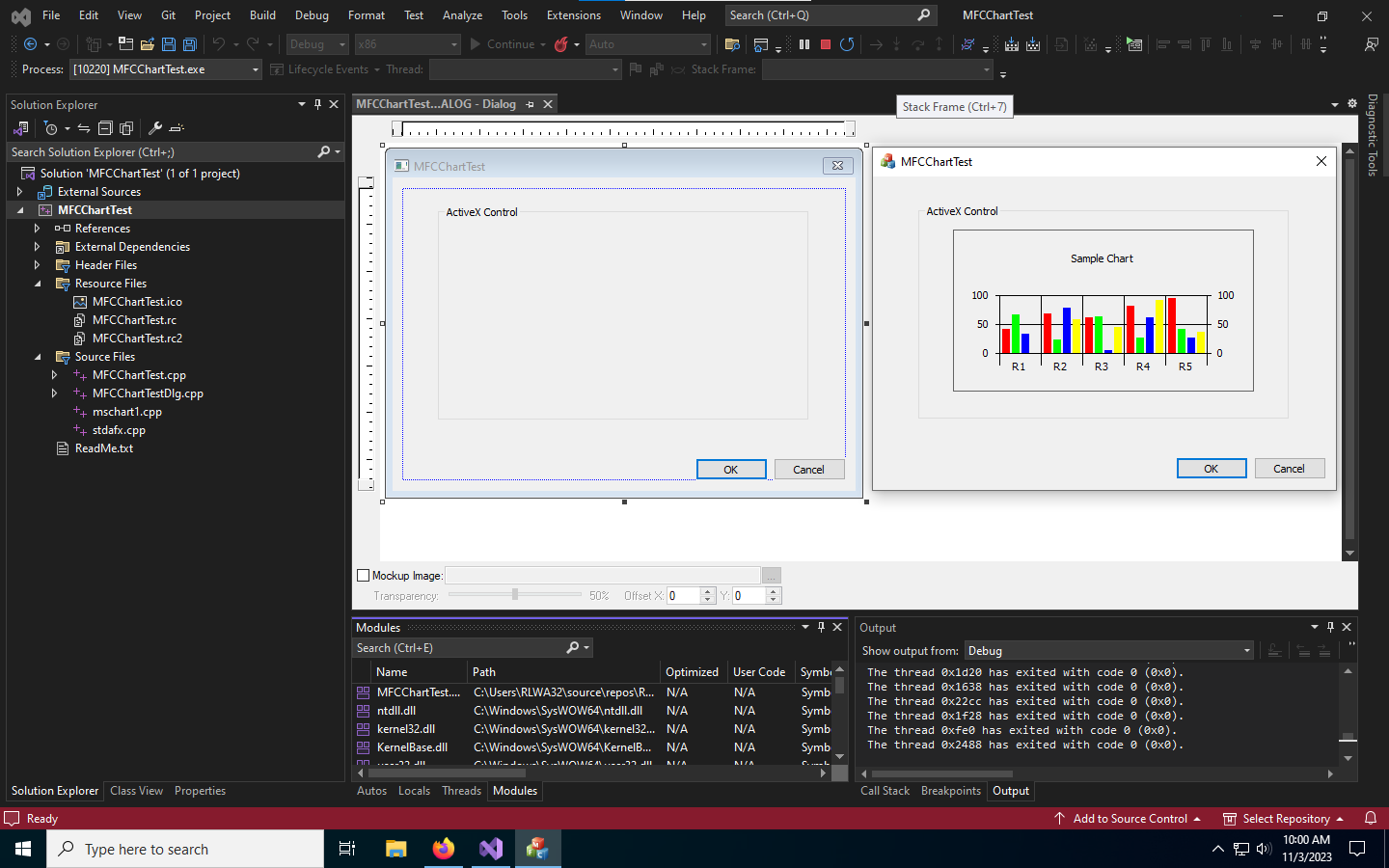Select ReadMe.txt in Solution Explorer
Screen dimensions: 1389x868
(x=104, y=448)
